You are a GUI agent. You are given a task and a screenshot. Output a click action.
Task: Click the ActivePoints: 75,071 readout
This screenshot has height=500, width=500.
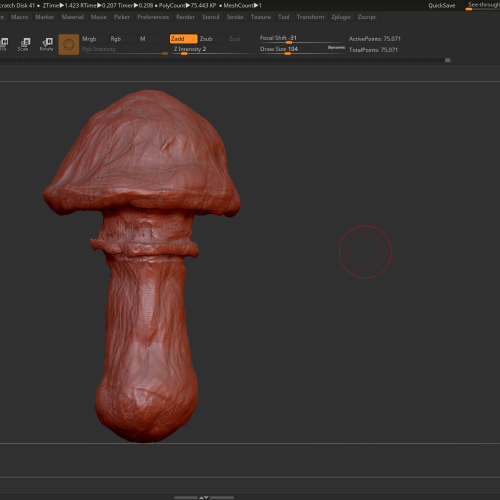pyautogui.click(x=375, y=39)
